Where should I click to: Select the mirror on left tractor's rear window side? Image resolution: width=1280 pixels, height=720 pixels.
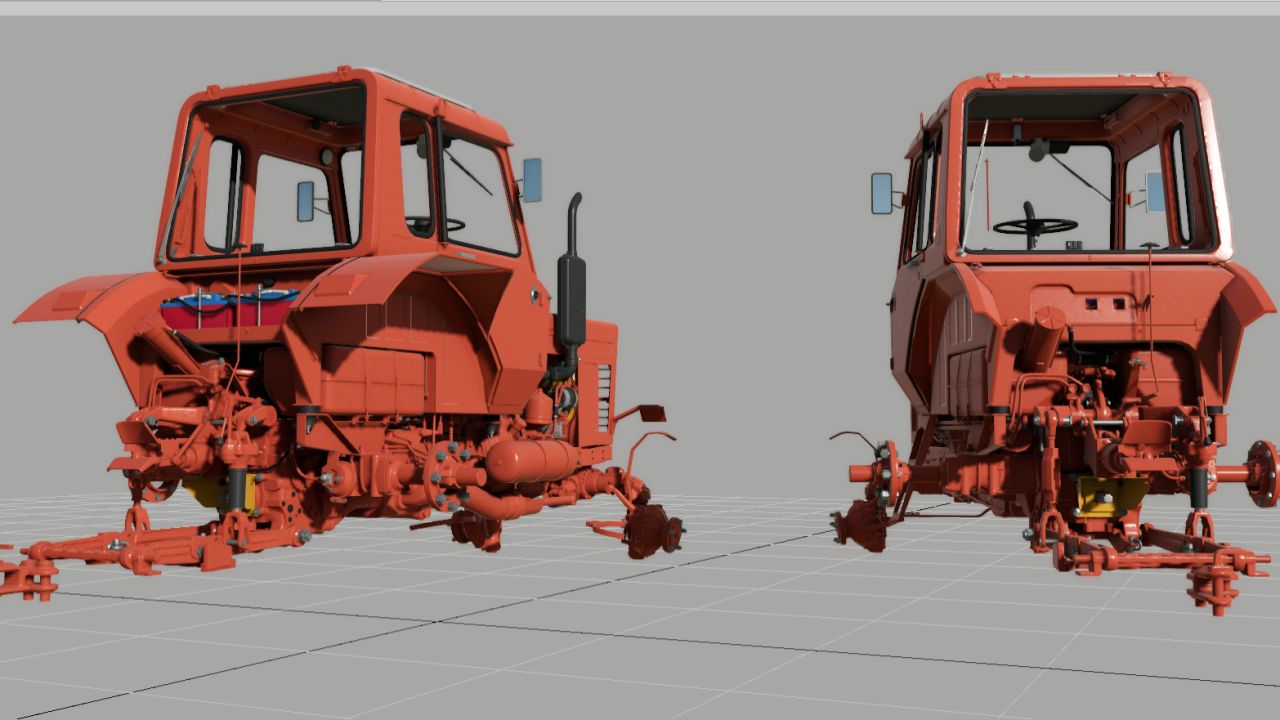[306, 201]
